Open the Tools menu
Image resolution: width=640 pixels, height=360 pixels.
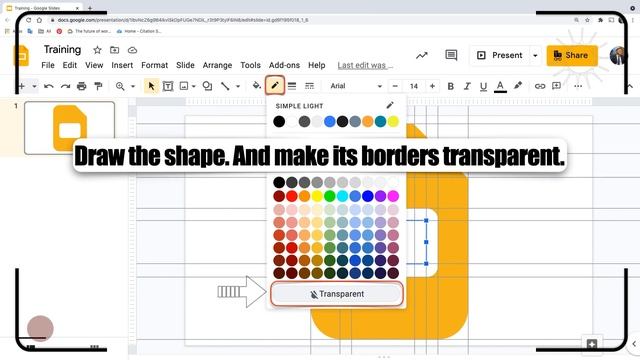(x=250, y=65)
